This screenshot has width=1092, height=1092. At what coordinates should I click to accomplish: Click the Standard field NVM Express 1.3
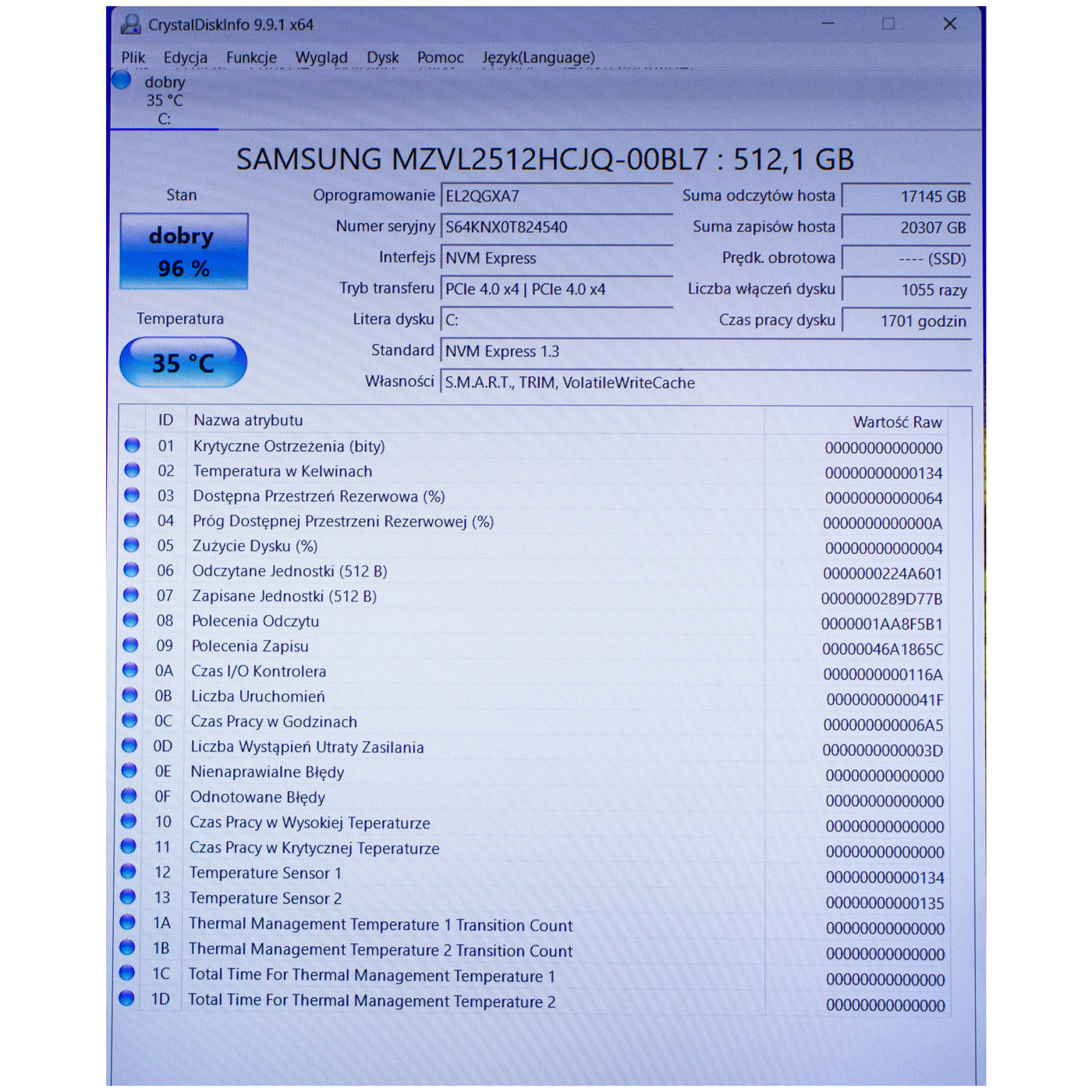tap(706, 351)
